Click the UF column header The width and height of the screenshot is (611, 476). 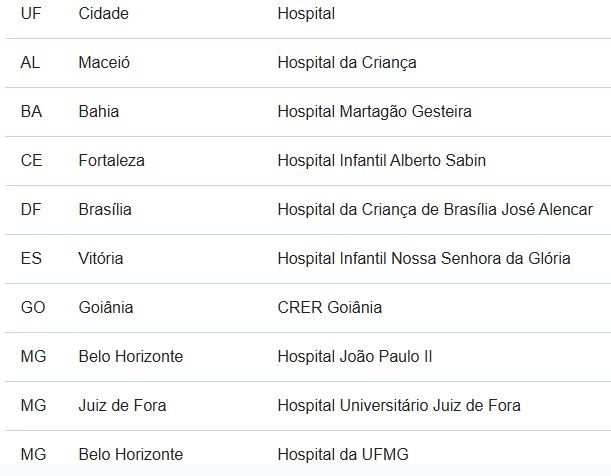tap(31, 14)
